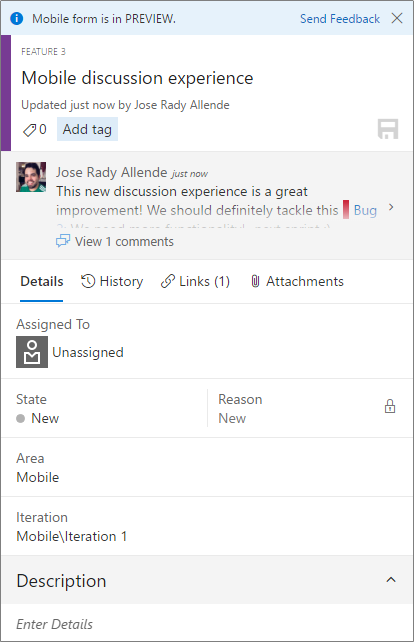Open View 1 comments
414x642 pixels.
click(124, 242)
